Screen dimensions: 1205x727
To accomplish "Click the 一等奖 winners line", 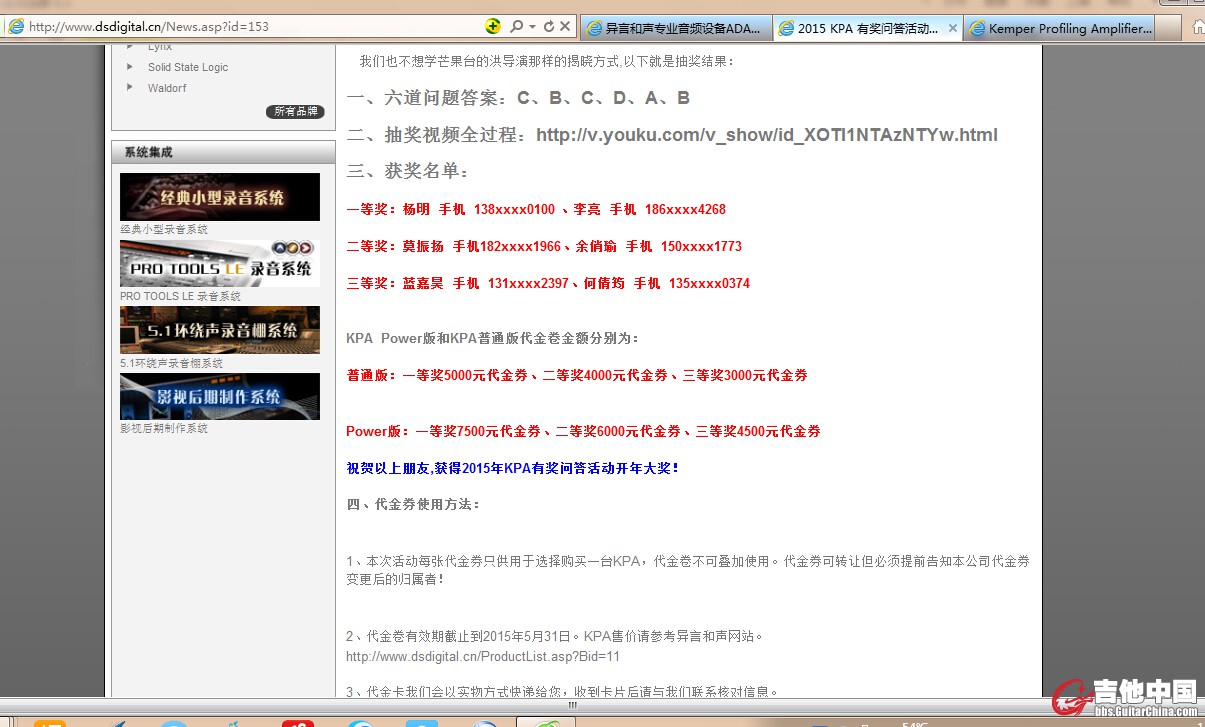I will pos(536,209).
